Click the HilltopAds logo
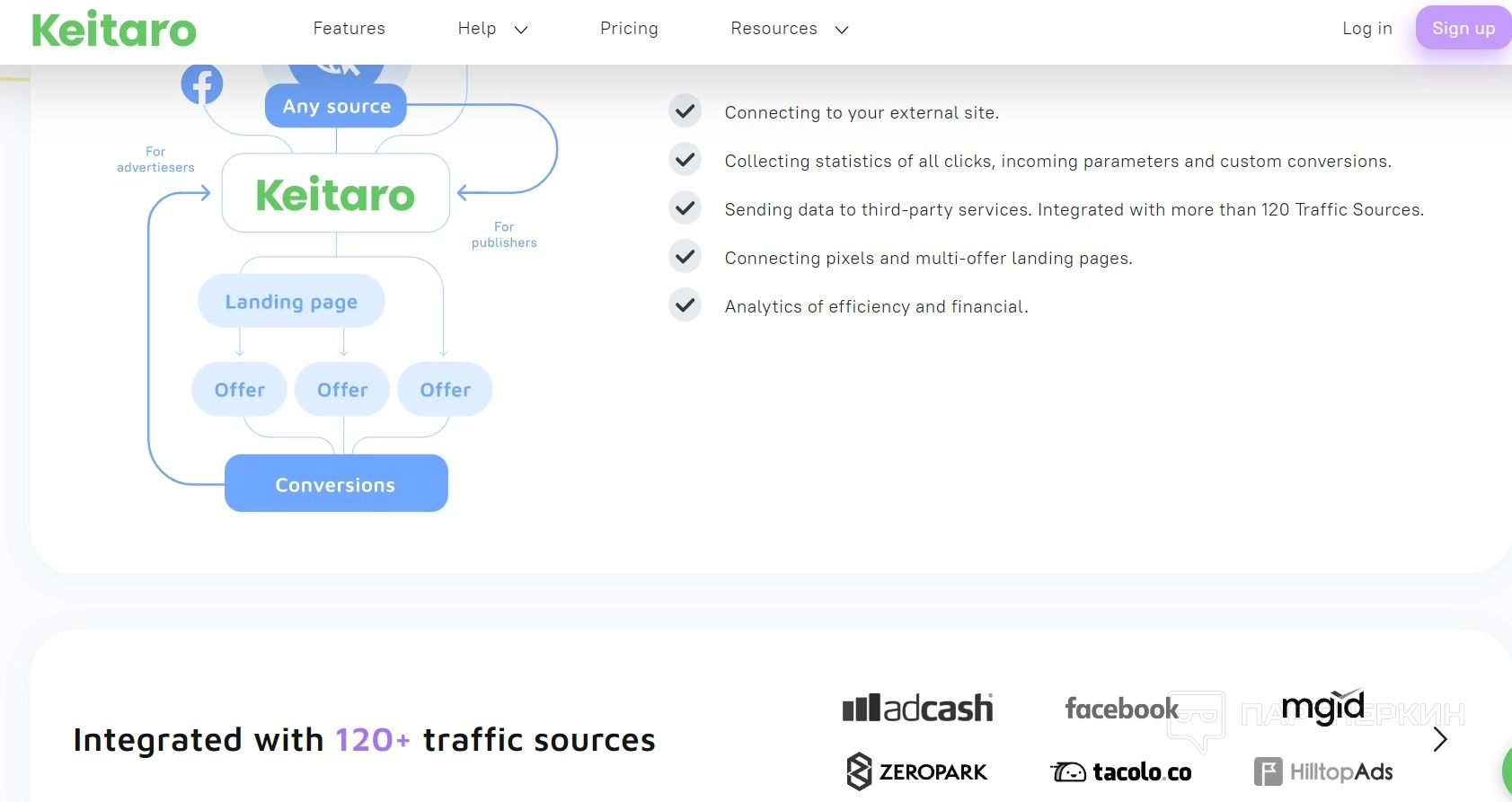The width and height of the screenshot is (1512, 802). pos(1323,771)
